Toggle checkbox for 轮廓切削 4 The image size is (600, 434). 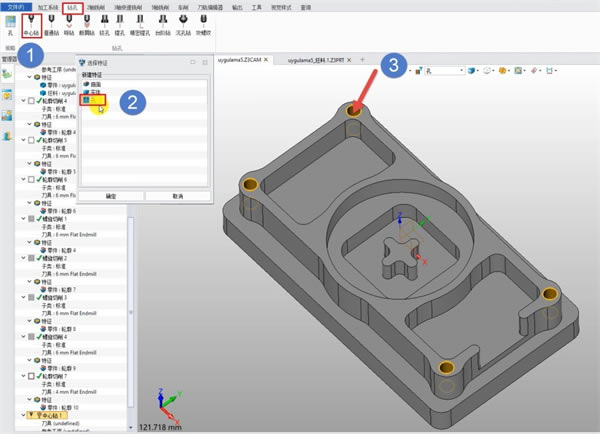(x=31, y=101)
